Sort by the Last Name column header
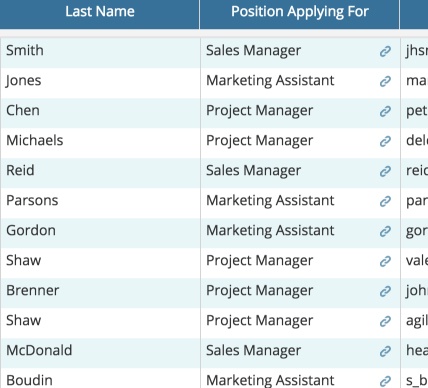This screenshot has width=428, height=388. pos(100,14)
